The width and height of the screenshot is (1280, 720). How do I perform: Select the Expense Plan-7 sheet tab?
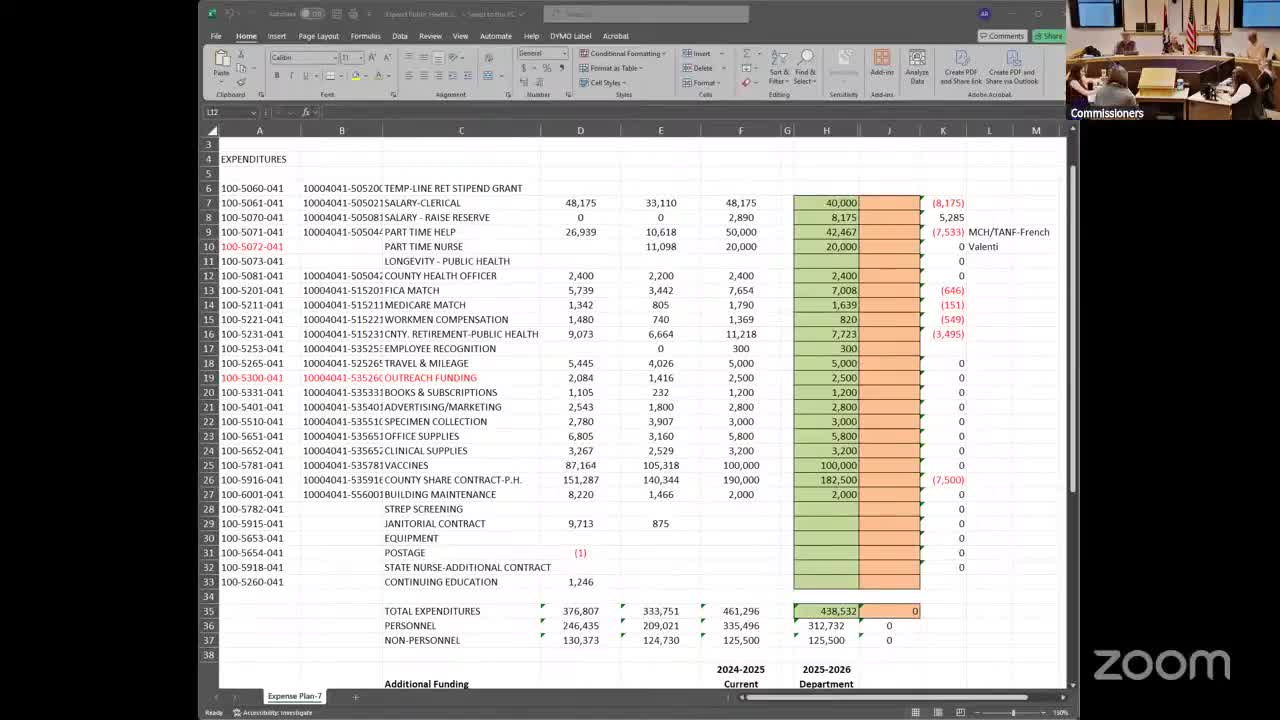[295, 696]
